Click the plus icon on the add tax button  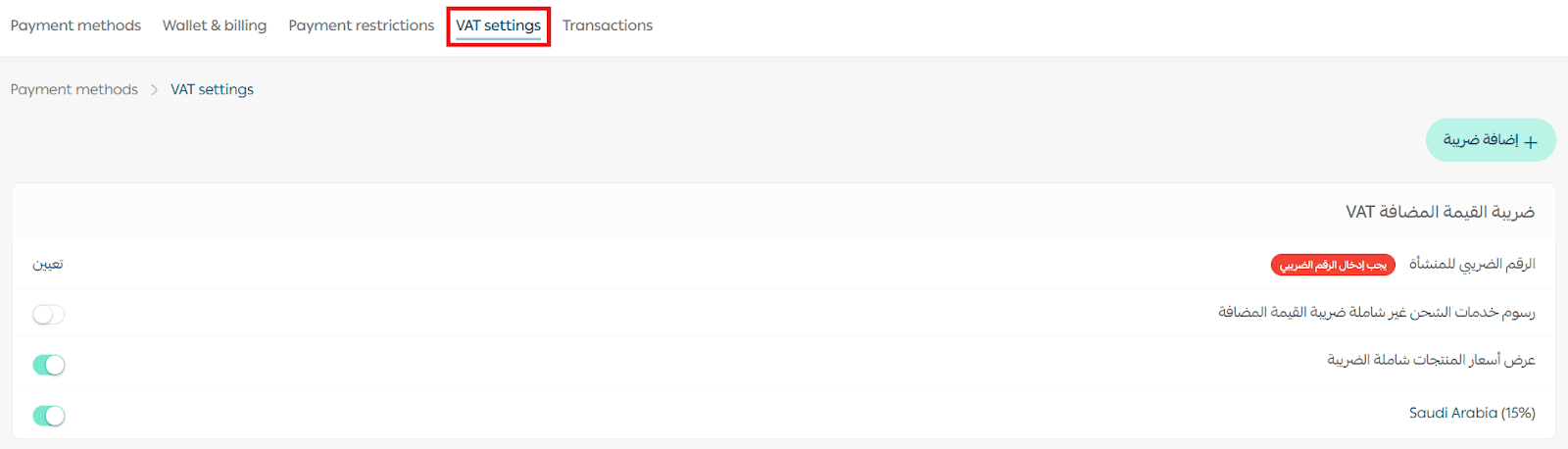pos(1531,142)
